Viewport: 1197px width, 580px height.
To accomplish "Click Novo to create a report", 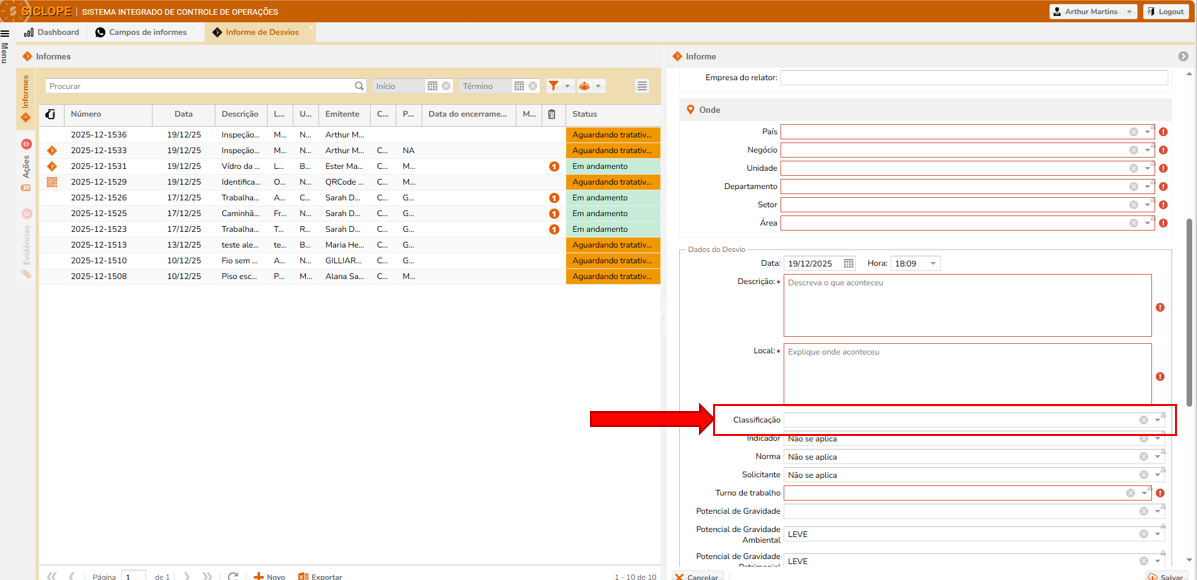I will [x=269, y=576].
